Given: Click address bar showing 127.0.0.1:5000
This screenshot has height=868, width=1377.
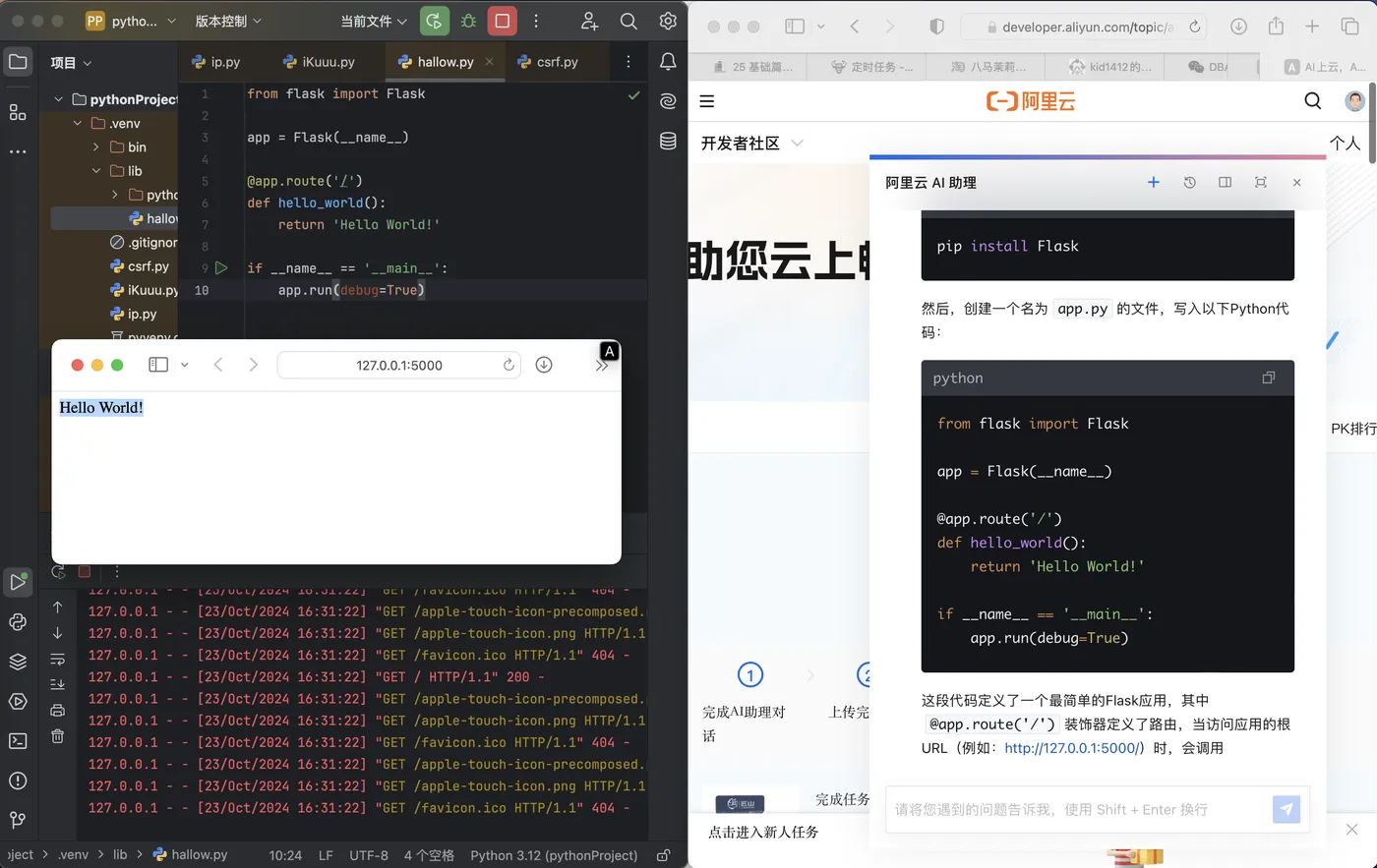Looking at the screenshot, I should (399, 365).
